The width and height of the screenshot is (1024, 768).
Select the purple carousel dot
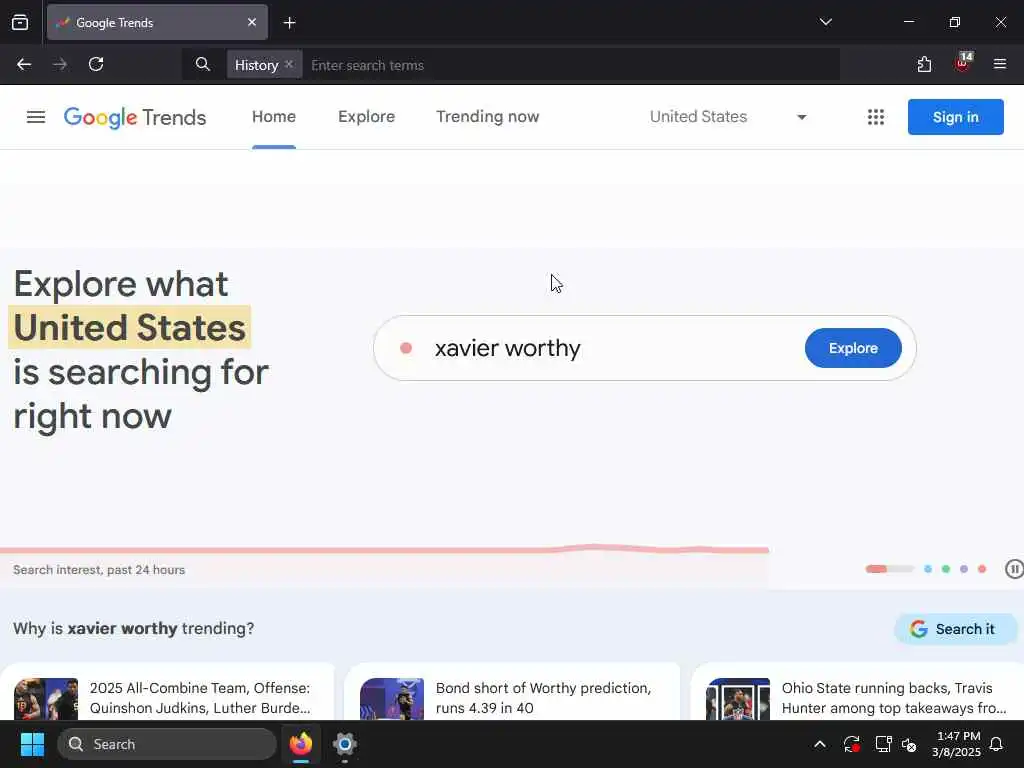pos(963,569)
